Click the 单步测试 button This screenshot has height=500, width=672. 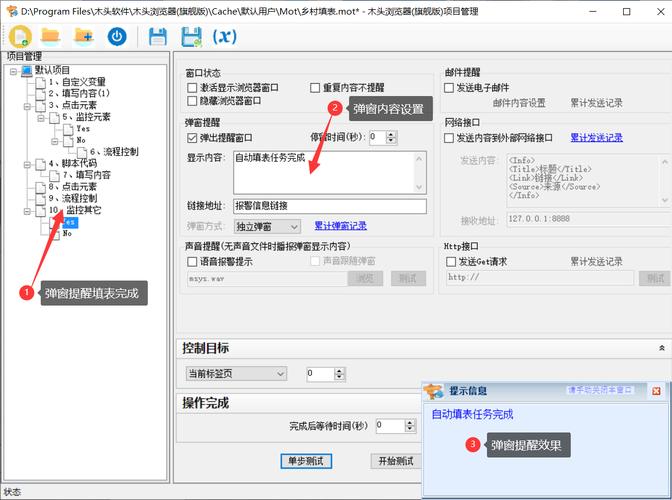(x=306, y=461)
